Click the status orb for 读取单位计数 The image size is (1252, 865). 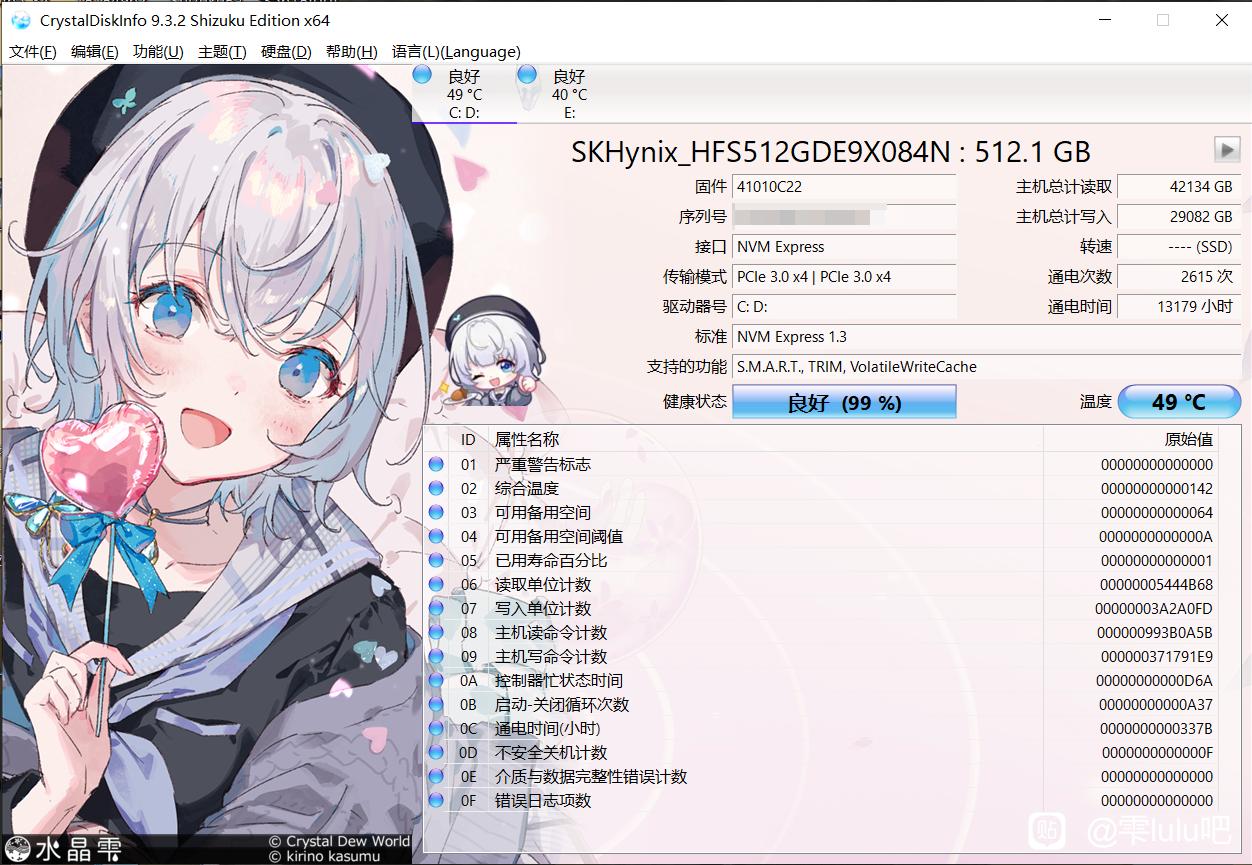tap(436, 584)
